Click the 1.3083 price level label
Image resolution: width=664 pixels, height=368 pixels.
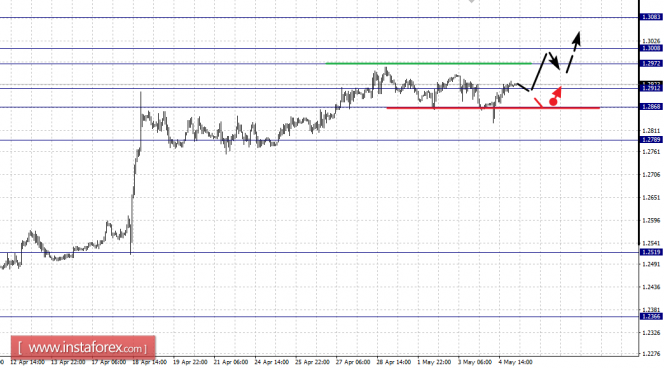click(x=651, y=17)
